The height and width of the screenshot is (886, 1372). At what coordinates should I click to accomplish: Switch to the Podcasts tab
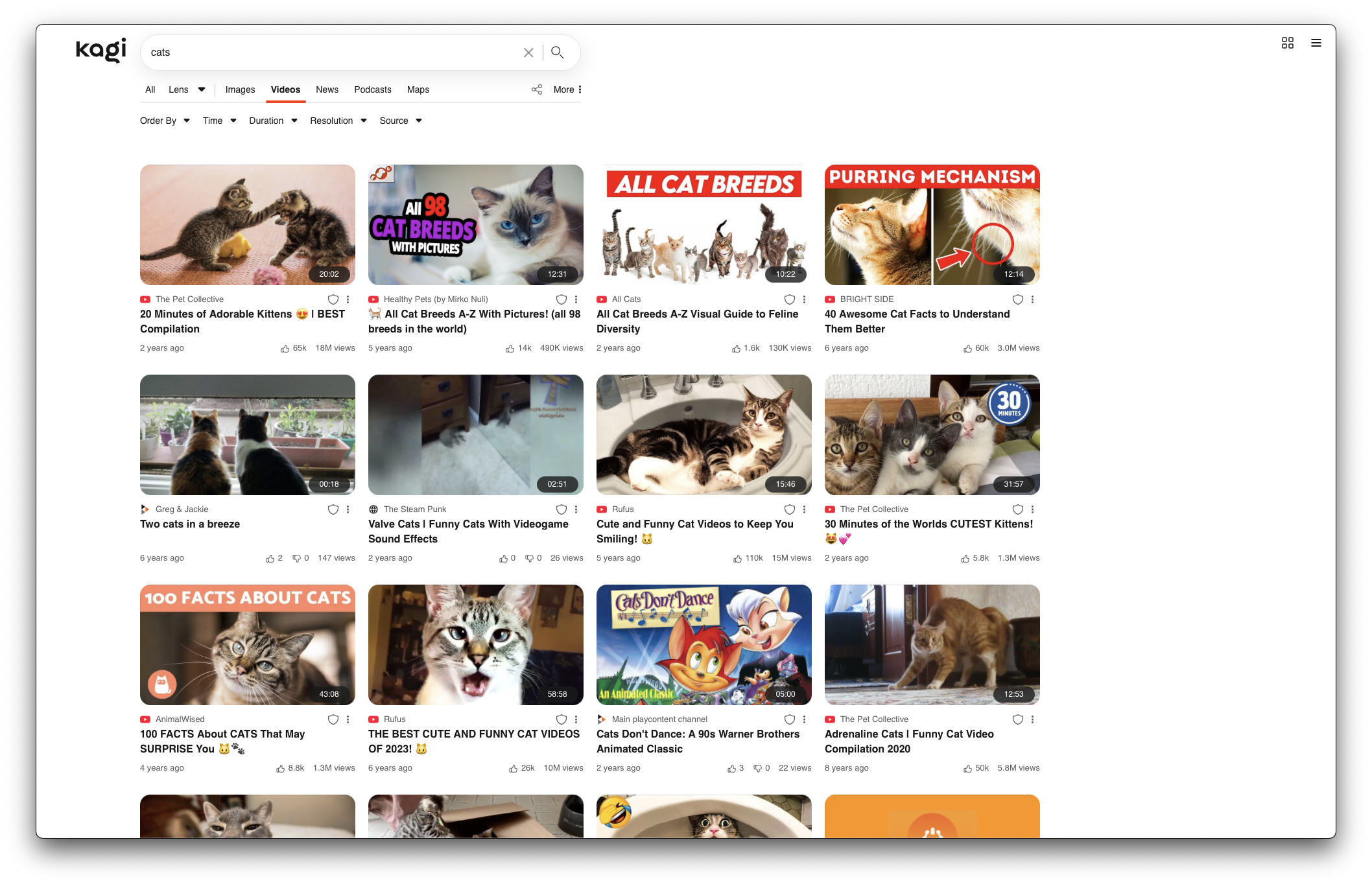point(372,89)
